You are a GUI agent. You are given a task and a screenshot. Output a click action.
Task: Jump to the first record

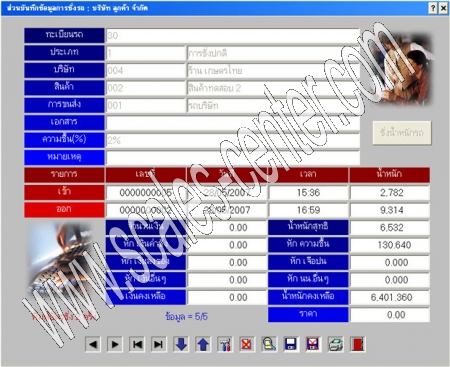tap(137, 344)
